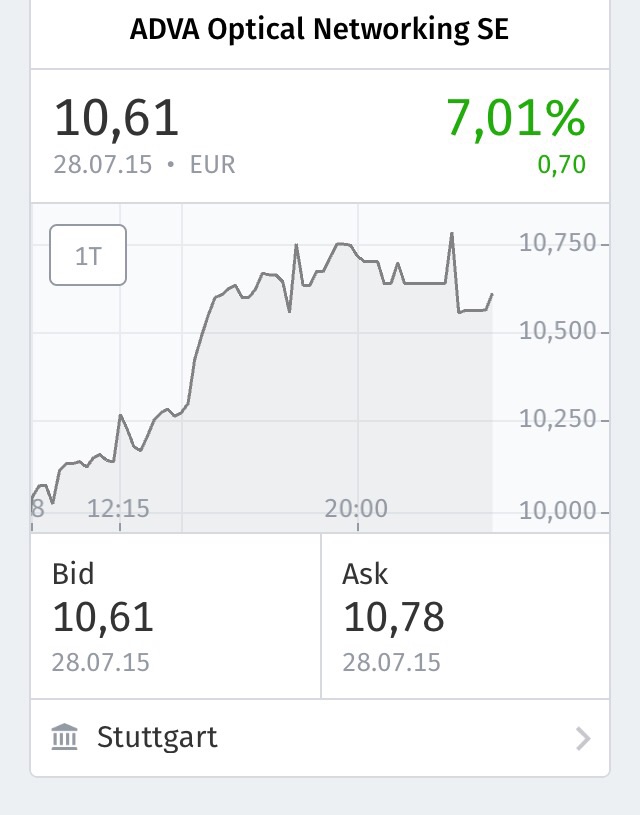
Task: Click the ADVA Optical Networking SE title
Action: (320, 30)
